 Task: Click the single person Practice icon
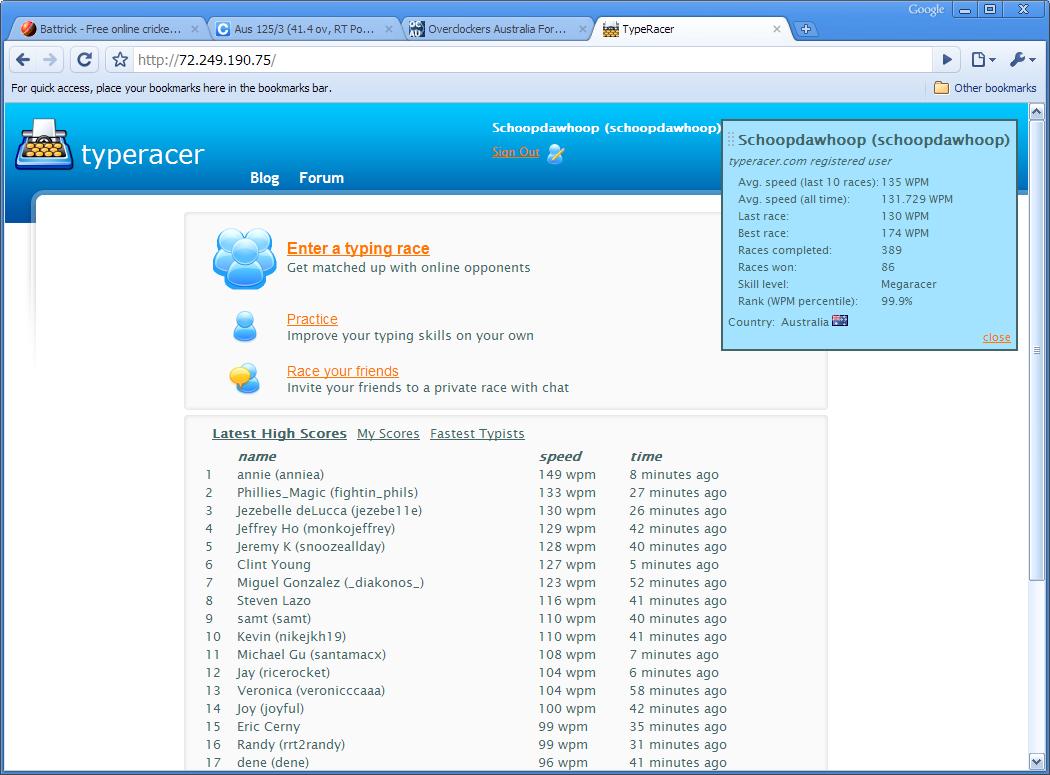[244, 326]
